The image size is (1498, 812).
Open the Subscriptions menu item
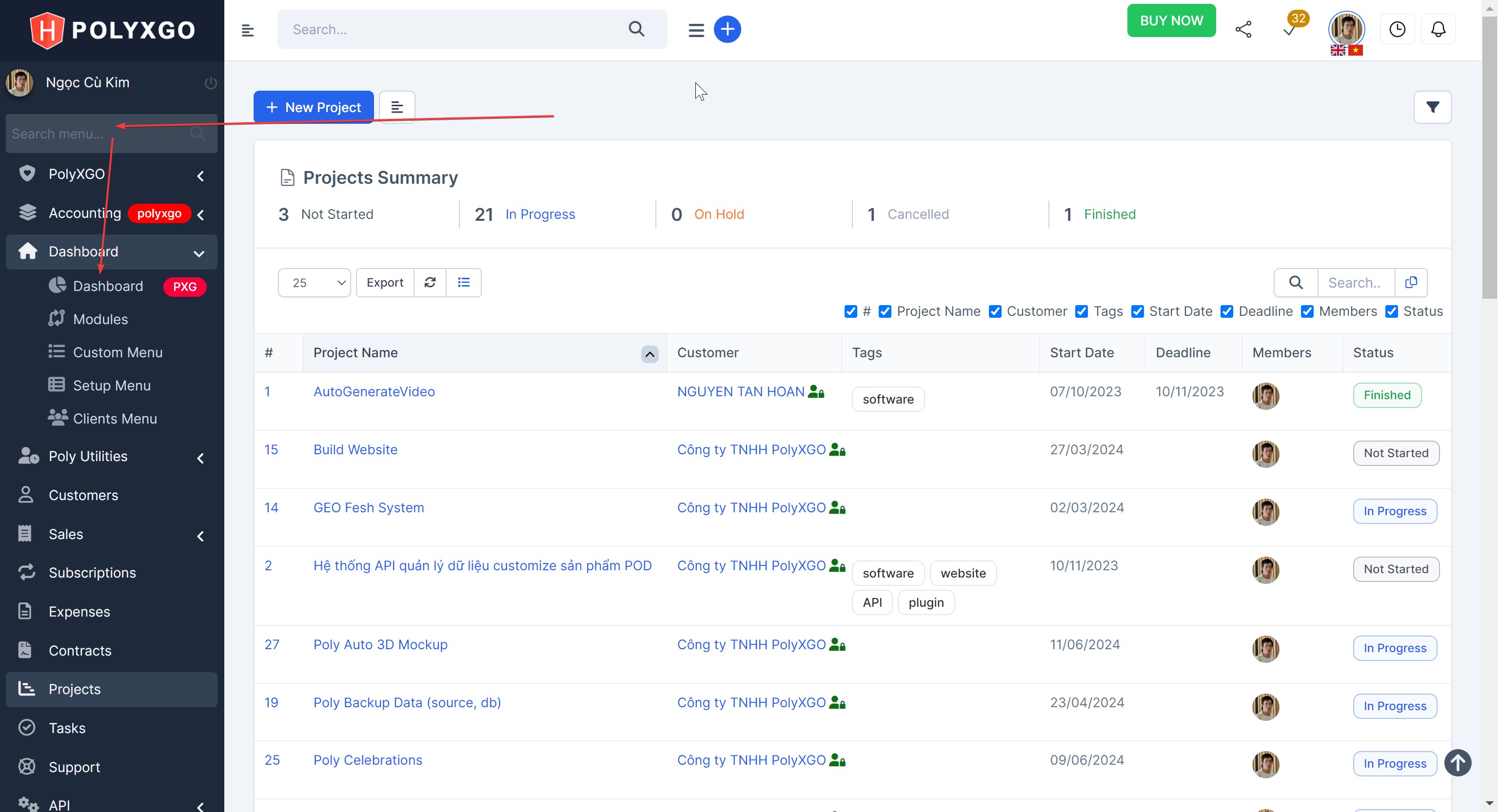pos(92,573)
